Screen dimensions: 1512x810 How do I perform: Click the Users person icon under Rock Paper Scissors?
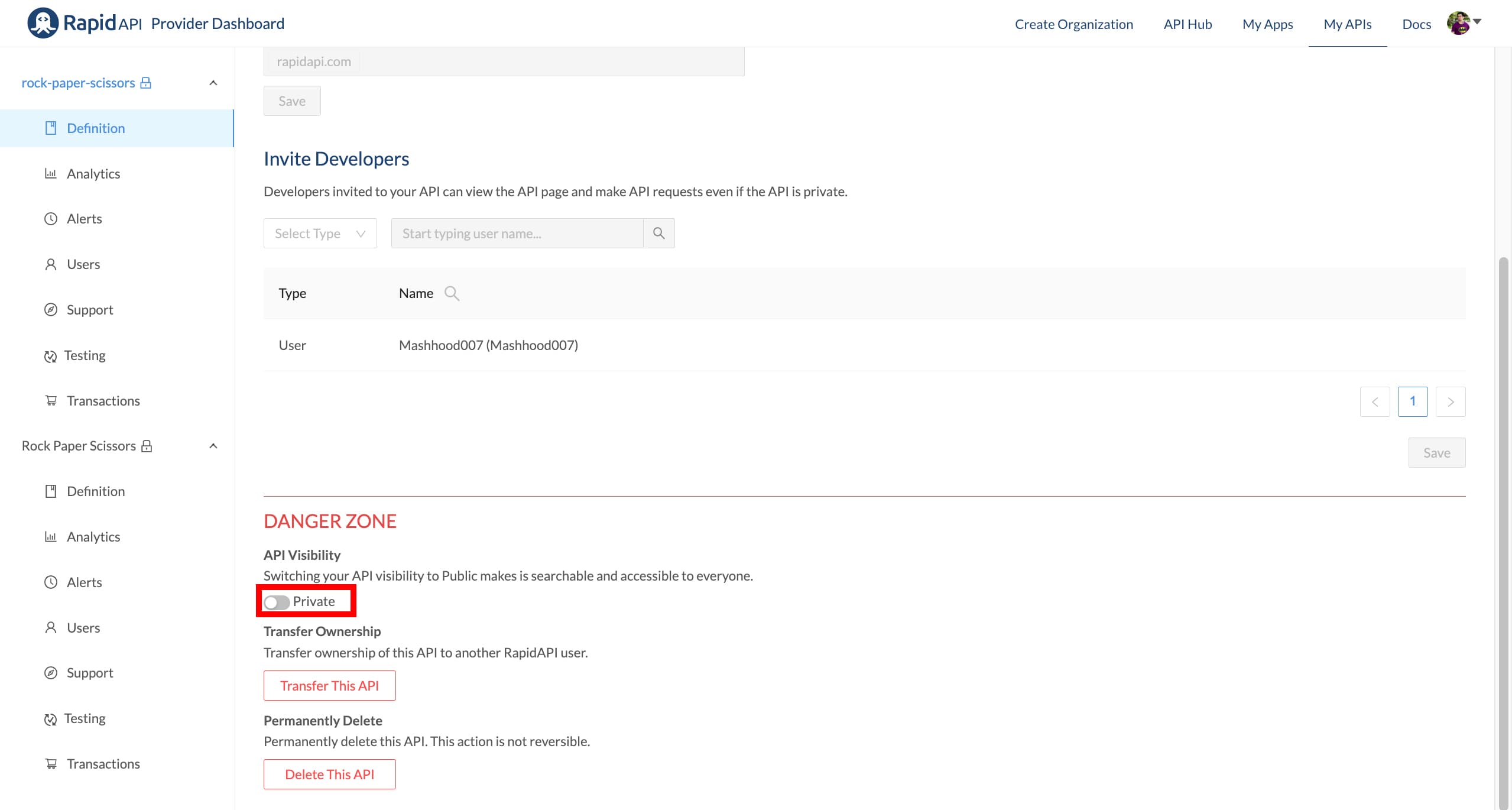(51, 628)
